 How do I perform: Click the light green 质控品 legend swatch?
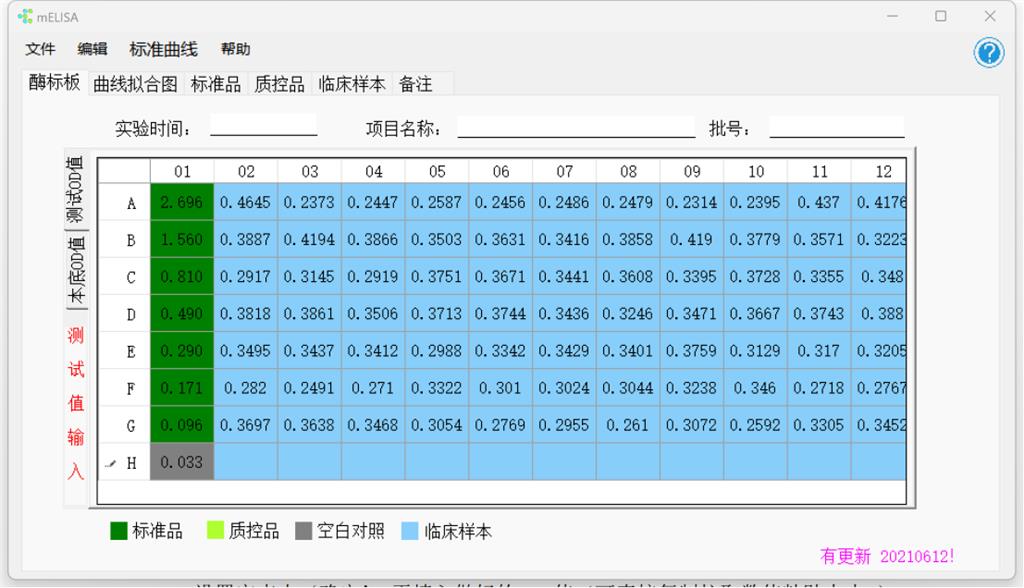214,531
